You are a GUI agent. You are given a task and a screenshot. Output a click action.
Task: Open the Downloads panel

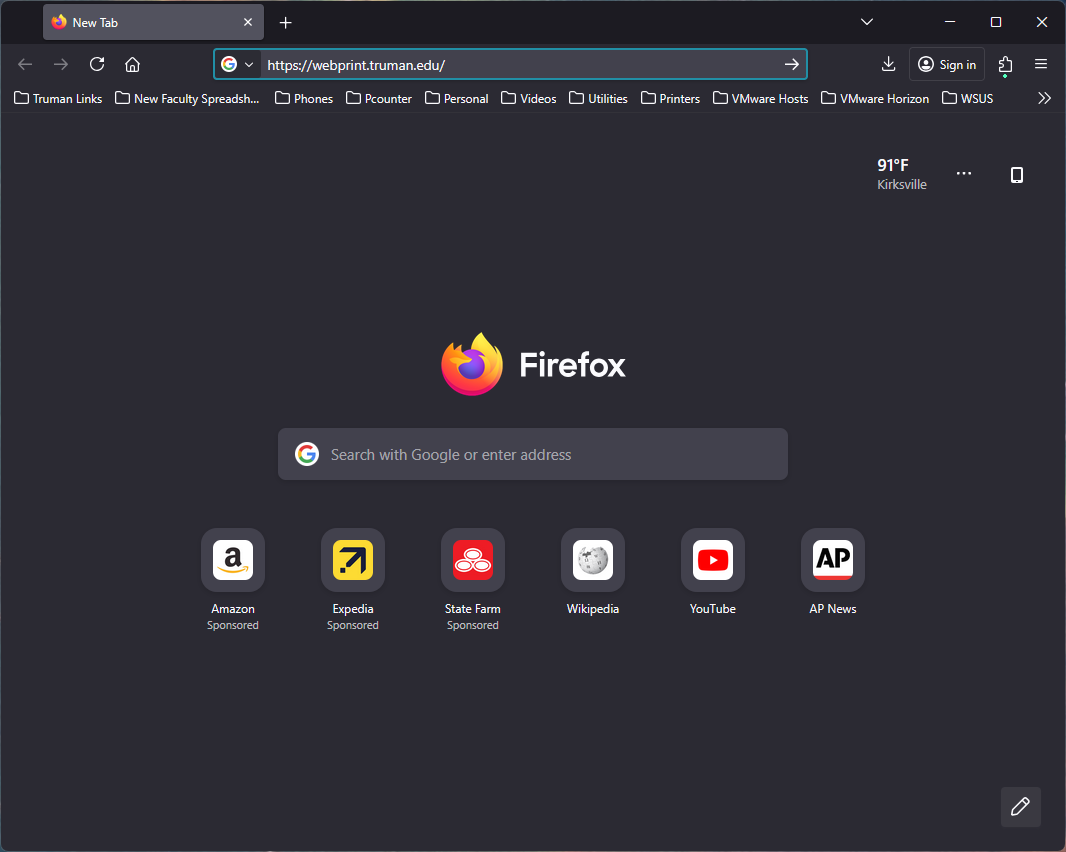click(x=888, y=65)
